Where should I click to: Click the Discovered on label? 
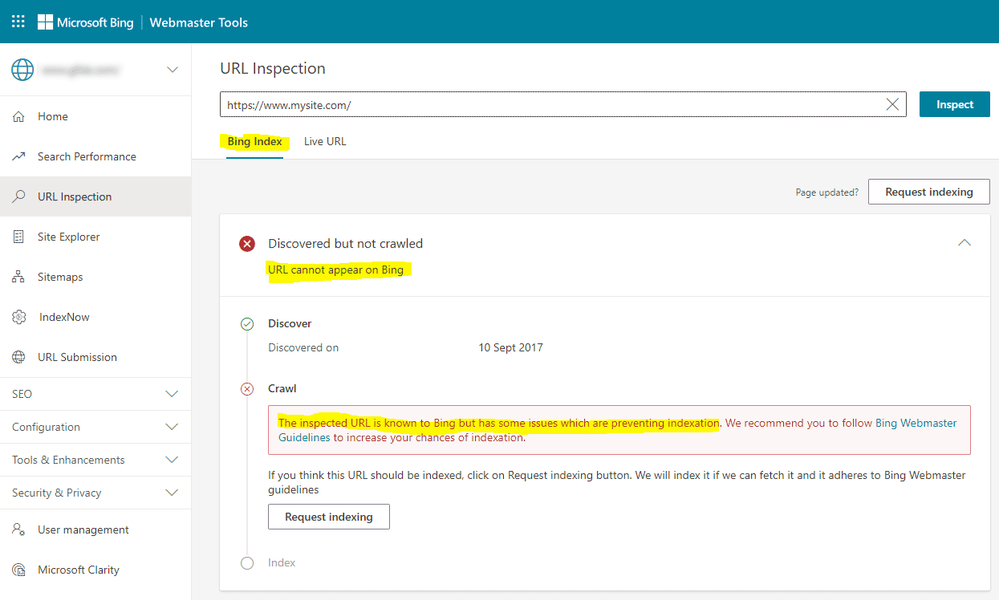(x=303, y=347)
